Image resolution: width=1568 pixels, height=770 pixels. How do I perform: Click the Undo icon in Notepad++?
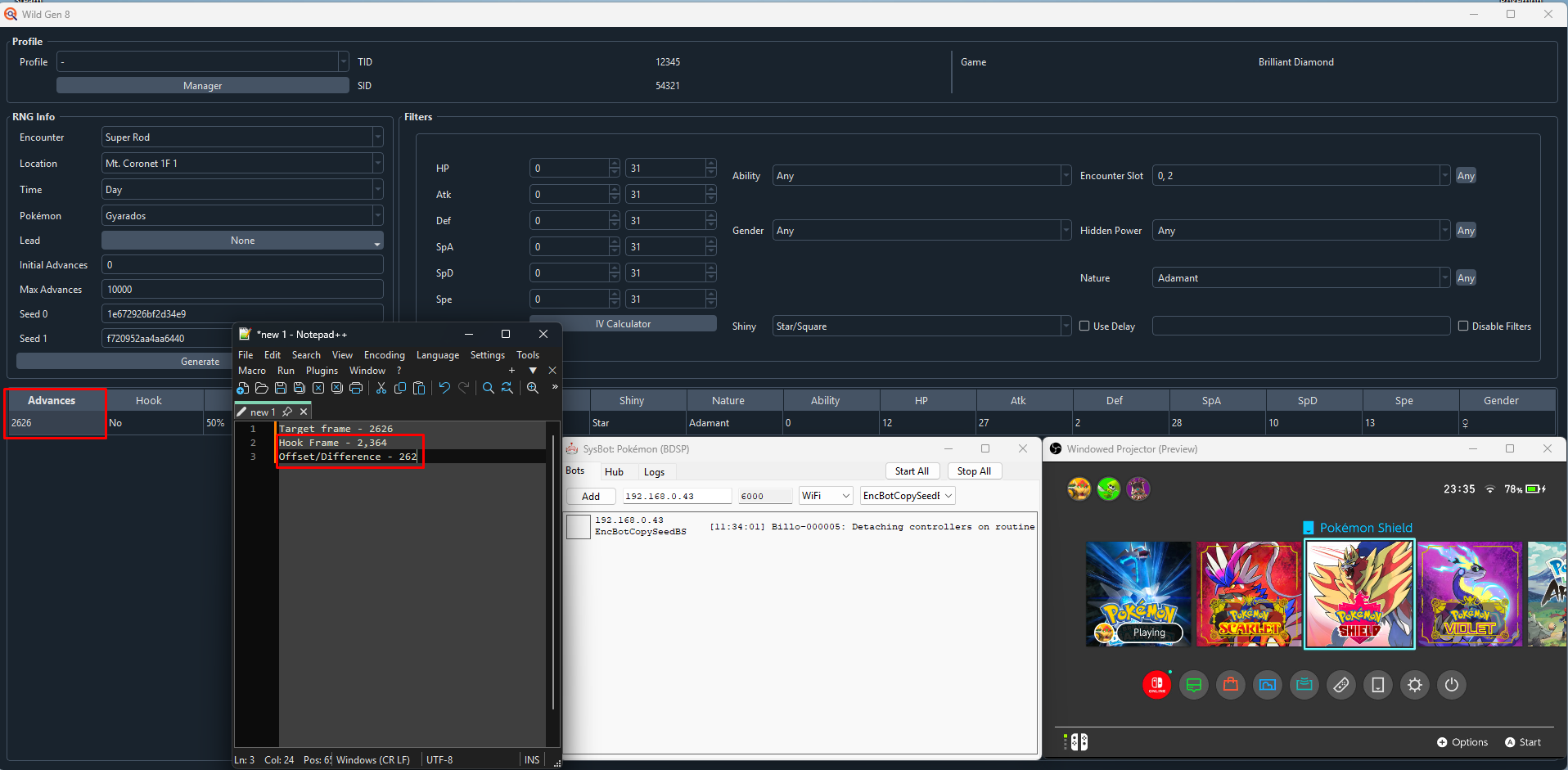[444, 388]
